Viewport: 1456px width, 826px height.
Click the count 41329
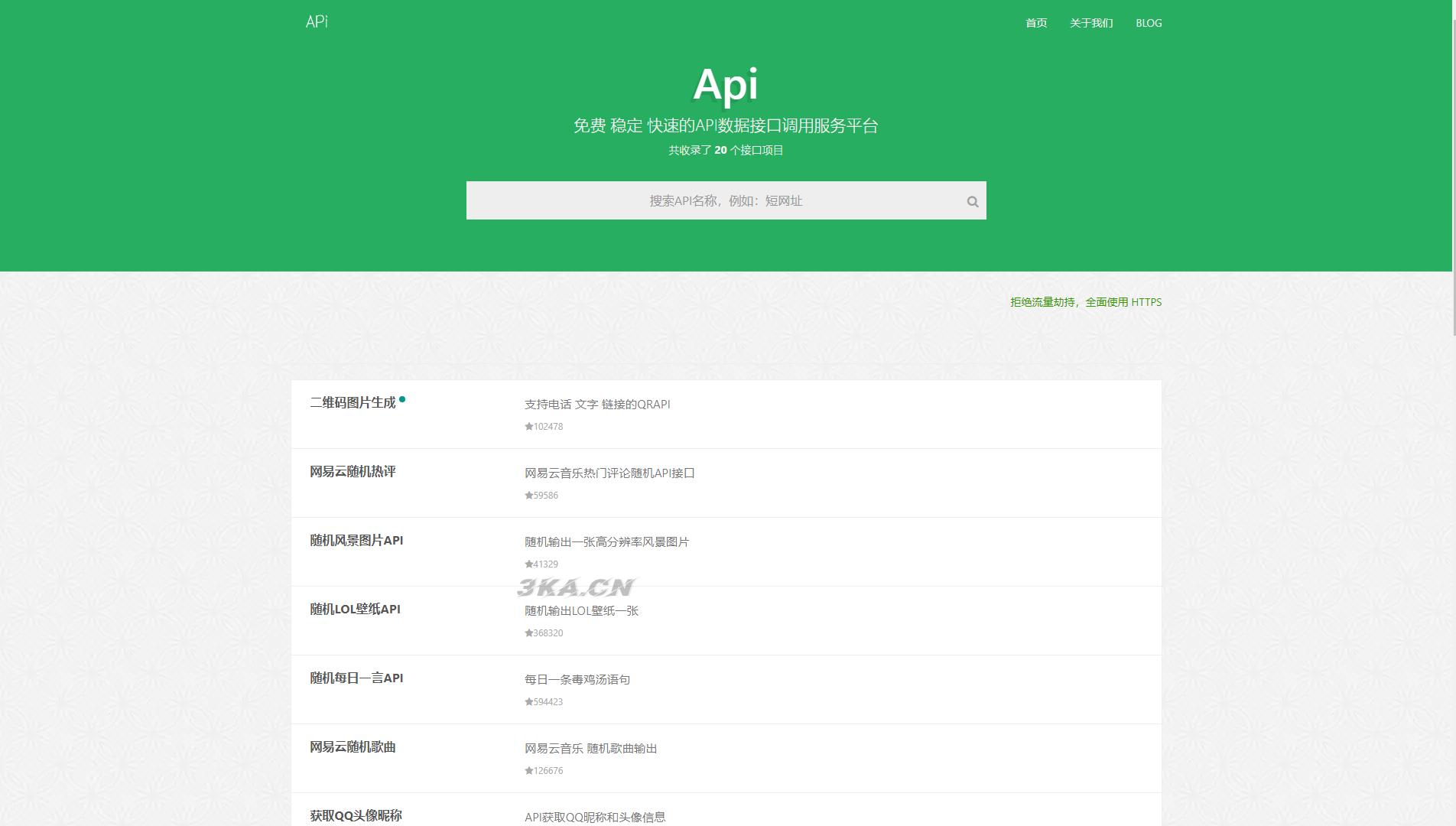[546, 564]
